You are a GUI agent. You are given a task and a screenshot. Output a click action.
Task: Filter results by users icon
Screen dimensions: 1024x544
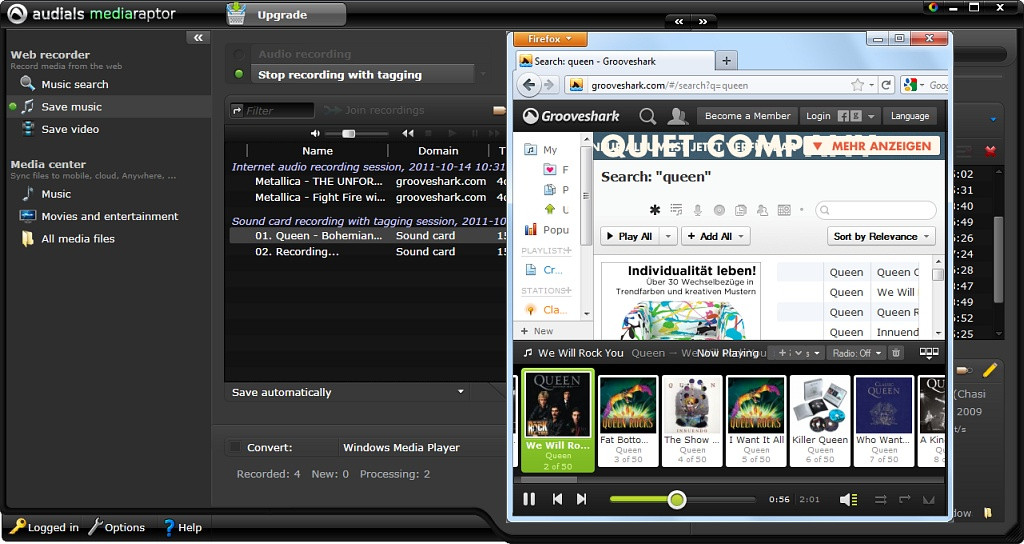click(762, 210)
